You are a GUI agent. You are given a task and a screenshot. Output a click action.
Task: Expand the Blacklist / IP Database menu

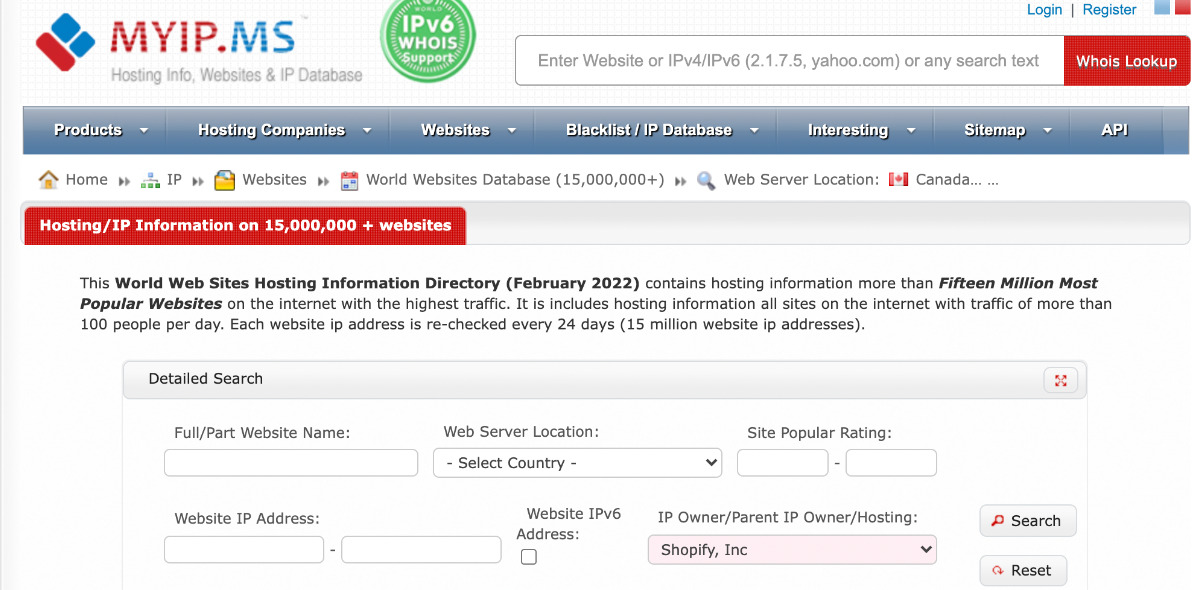point(662,130)
